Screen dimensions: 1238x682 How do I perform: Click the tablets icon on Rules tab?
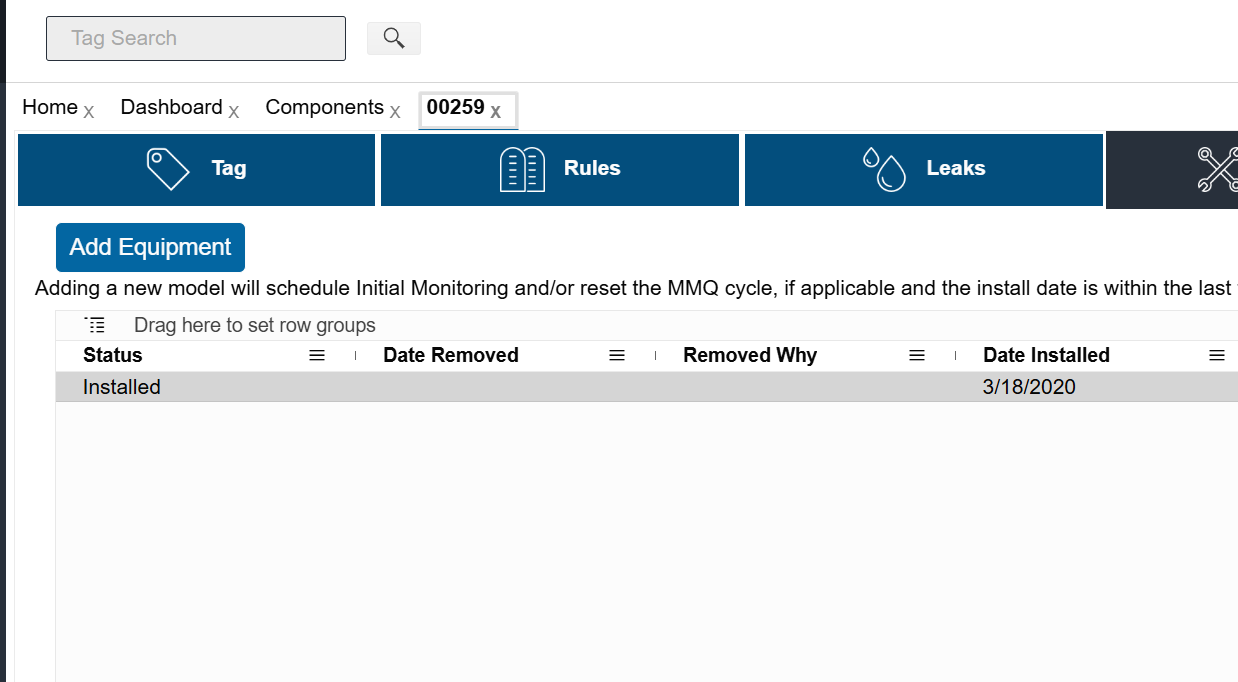pyautogui.click(x=522, y=169)
